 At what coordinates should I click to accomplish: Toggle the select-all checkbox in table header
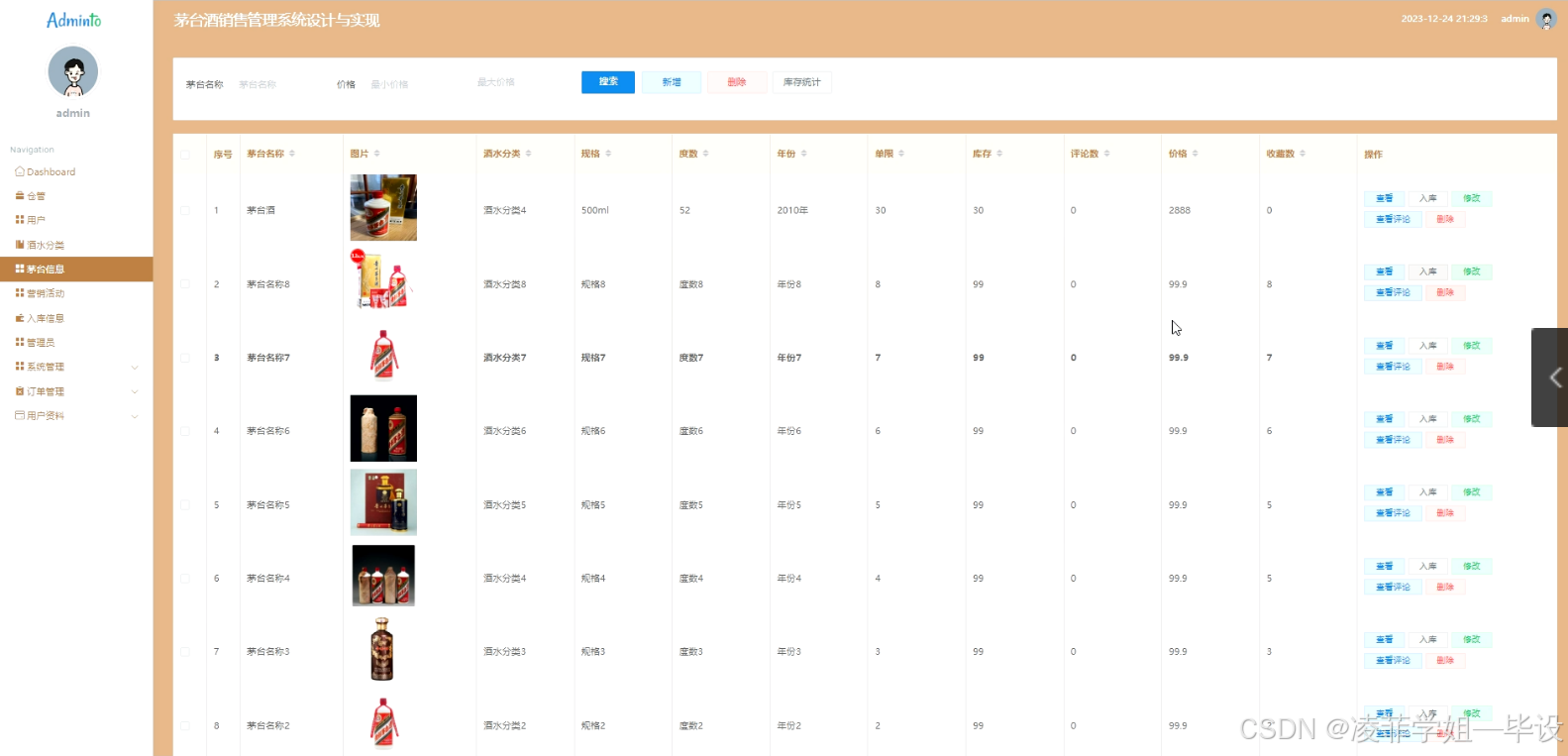(185, 155)
